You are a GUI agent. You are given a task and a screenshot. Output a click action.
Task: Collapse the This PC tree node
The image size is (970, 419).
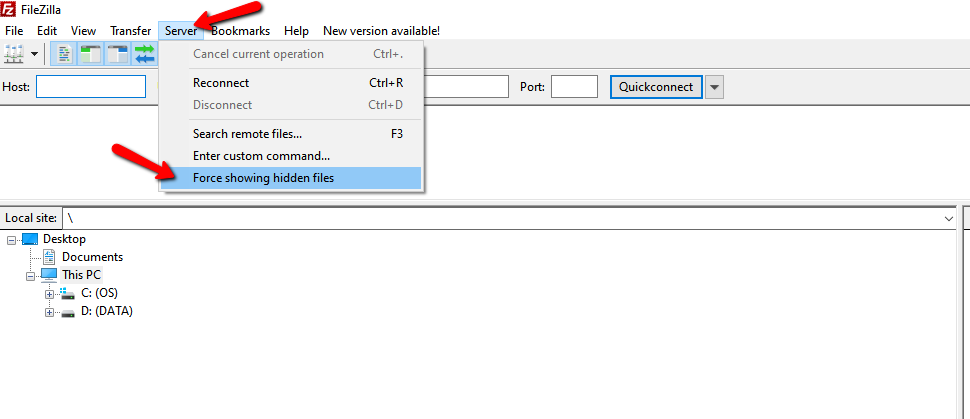pyautogui.click(x=30, y=275)
